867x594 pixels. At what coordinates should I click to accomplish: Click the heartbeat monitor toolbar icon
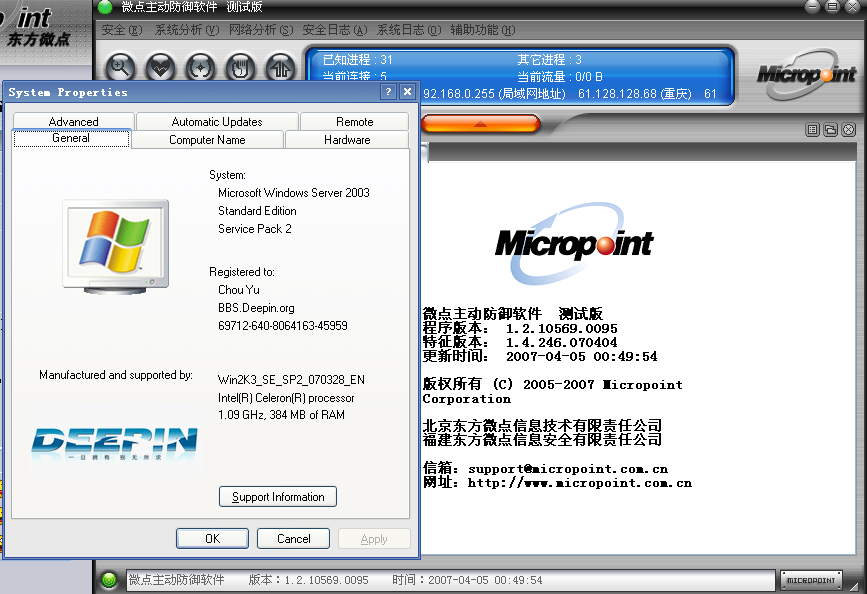point(160,67)
